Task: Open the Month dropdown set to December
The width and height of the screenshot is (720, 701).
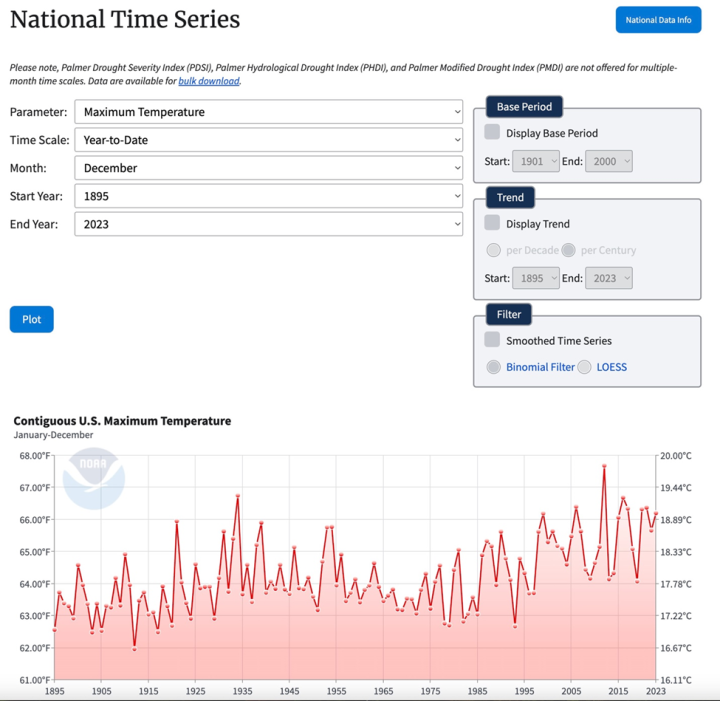Action: point(269,168)
